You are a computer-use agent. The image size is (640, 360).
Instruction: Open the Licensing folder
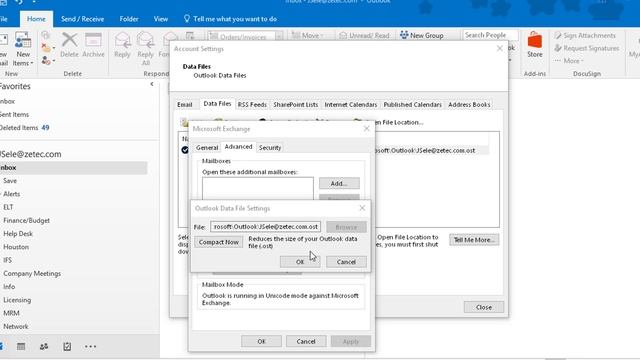(17, 300)
